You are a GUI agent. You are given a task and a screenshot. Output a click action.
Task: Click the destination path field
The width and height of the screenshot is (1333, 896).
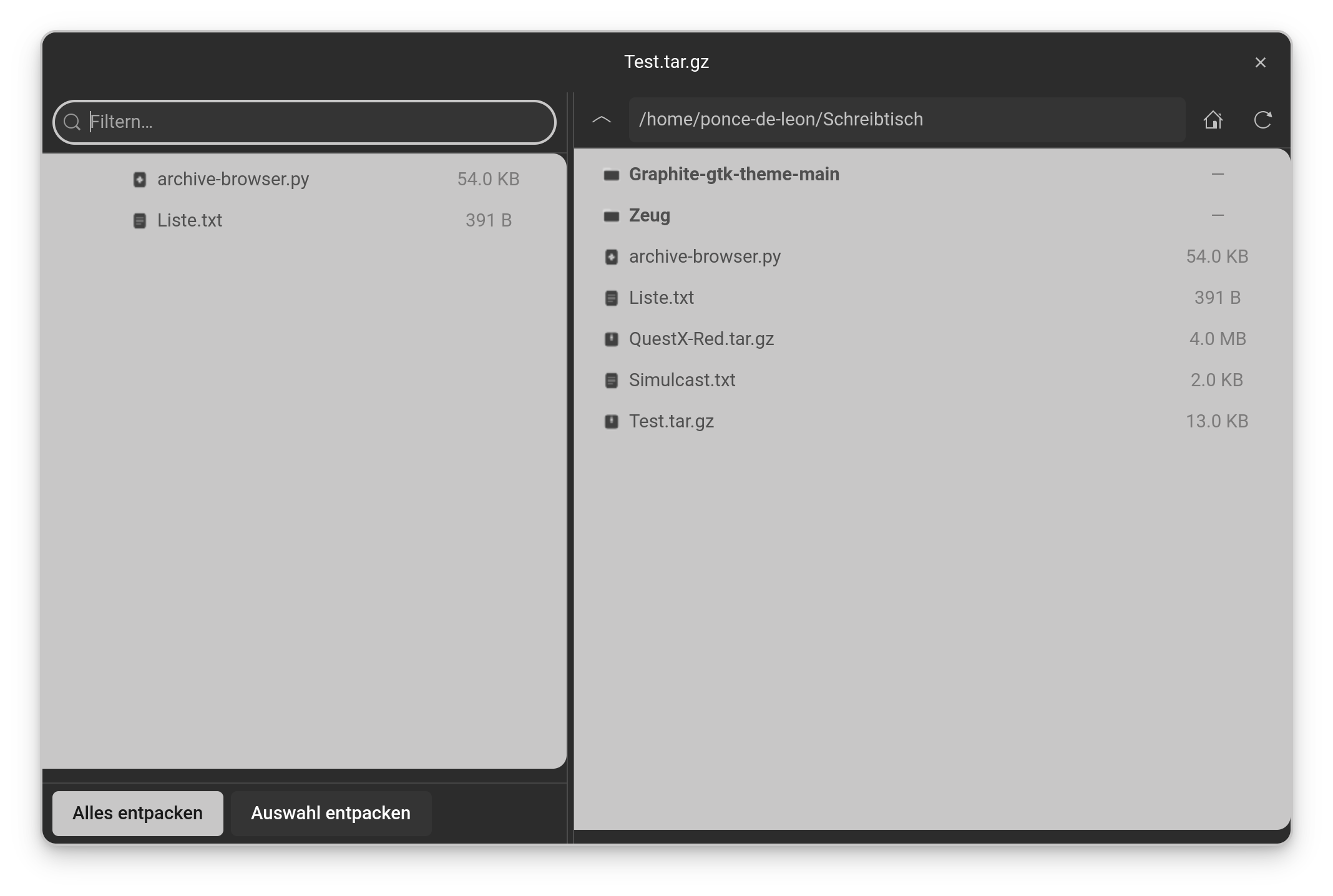pos(905,120)
